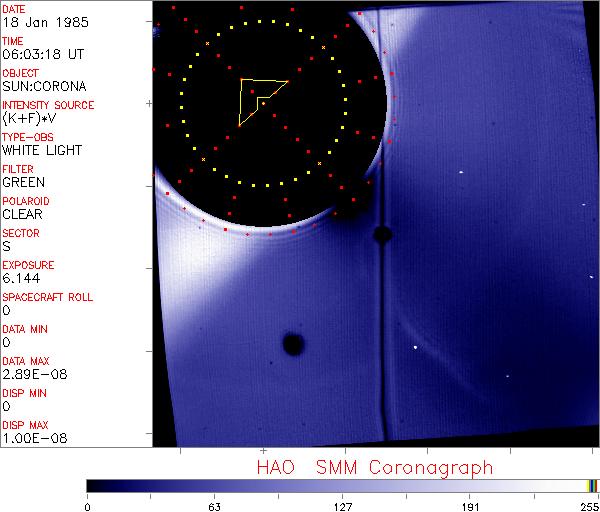Select the 191 tick label below color bar
This screenshot has height=512, width=600.
pos(469,505)
